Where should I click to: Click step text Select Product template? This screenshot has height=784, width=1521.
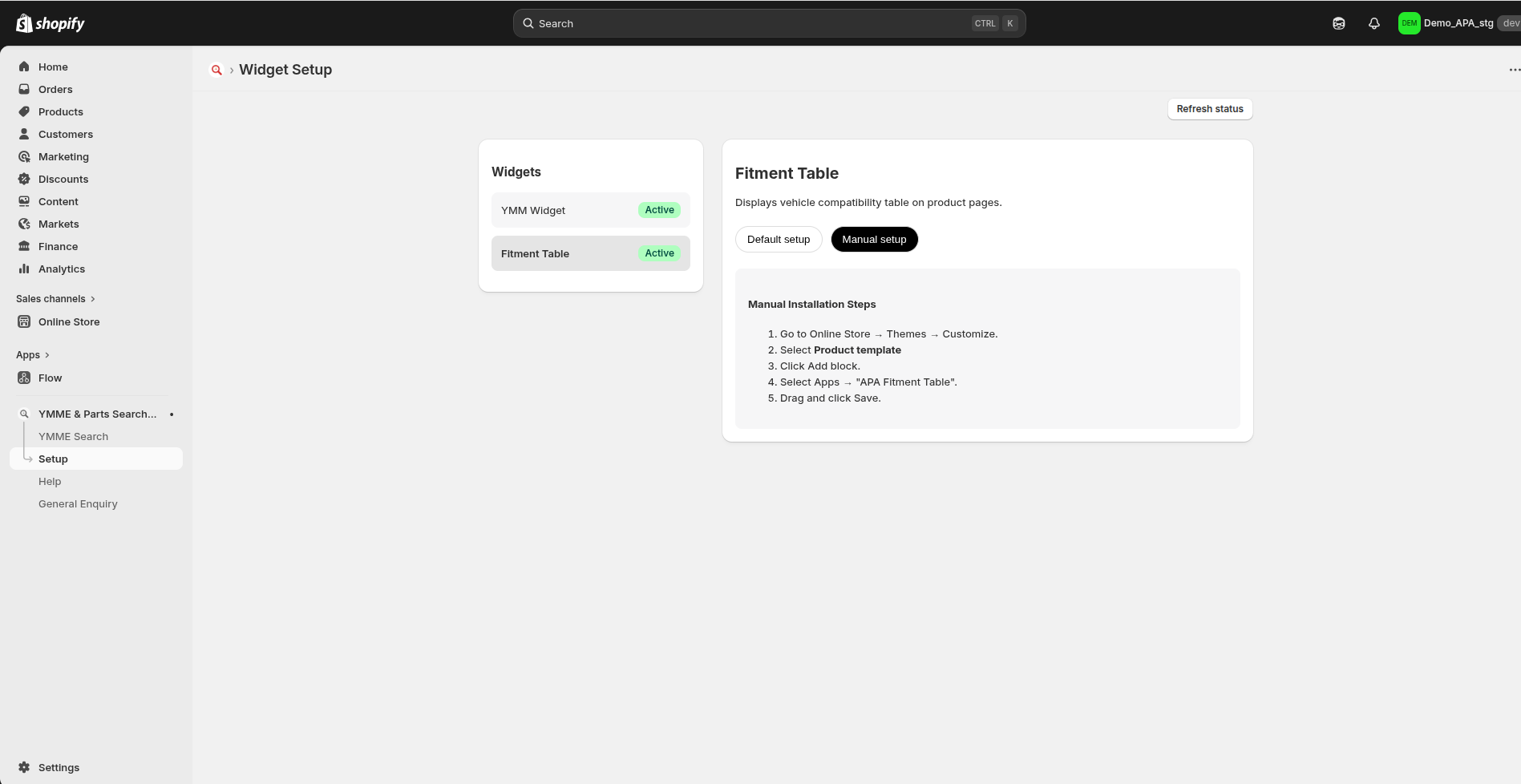click(840, 350)
